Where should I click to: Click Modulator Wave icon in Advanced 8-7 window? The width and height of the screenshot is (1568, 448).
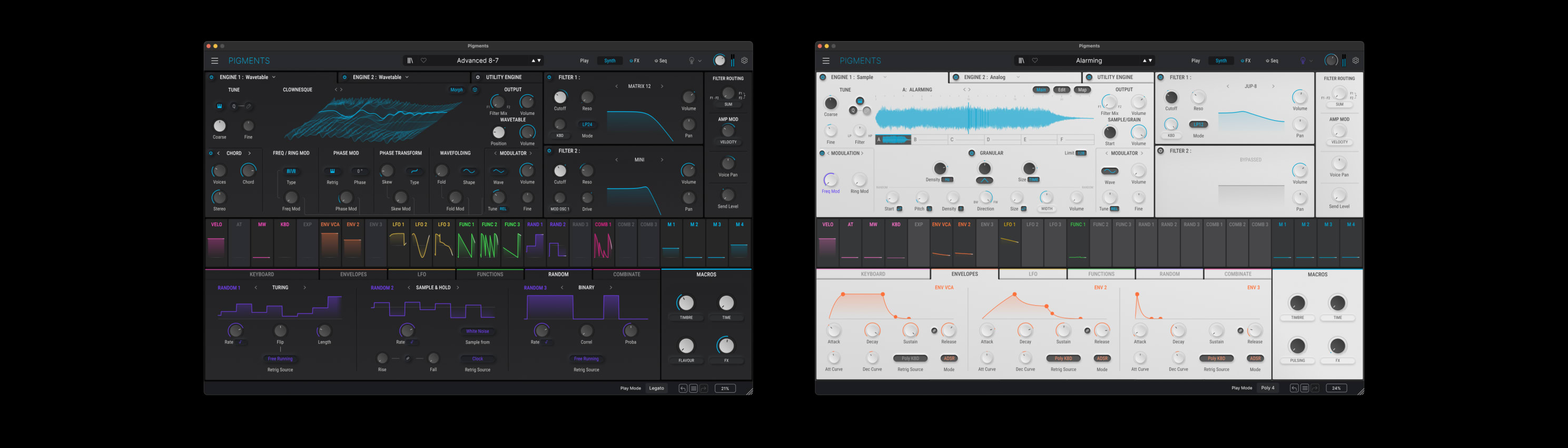click(x=498, y=171)
